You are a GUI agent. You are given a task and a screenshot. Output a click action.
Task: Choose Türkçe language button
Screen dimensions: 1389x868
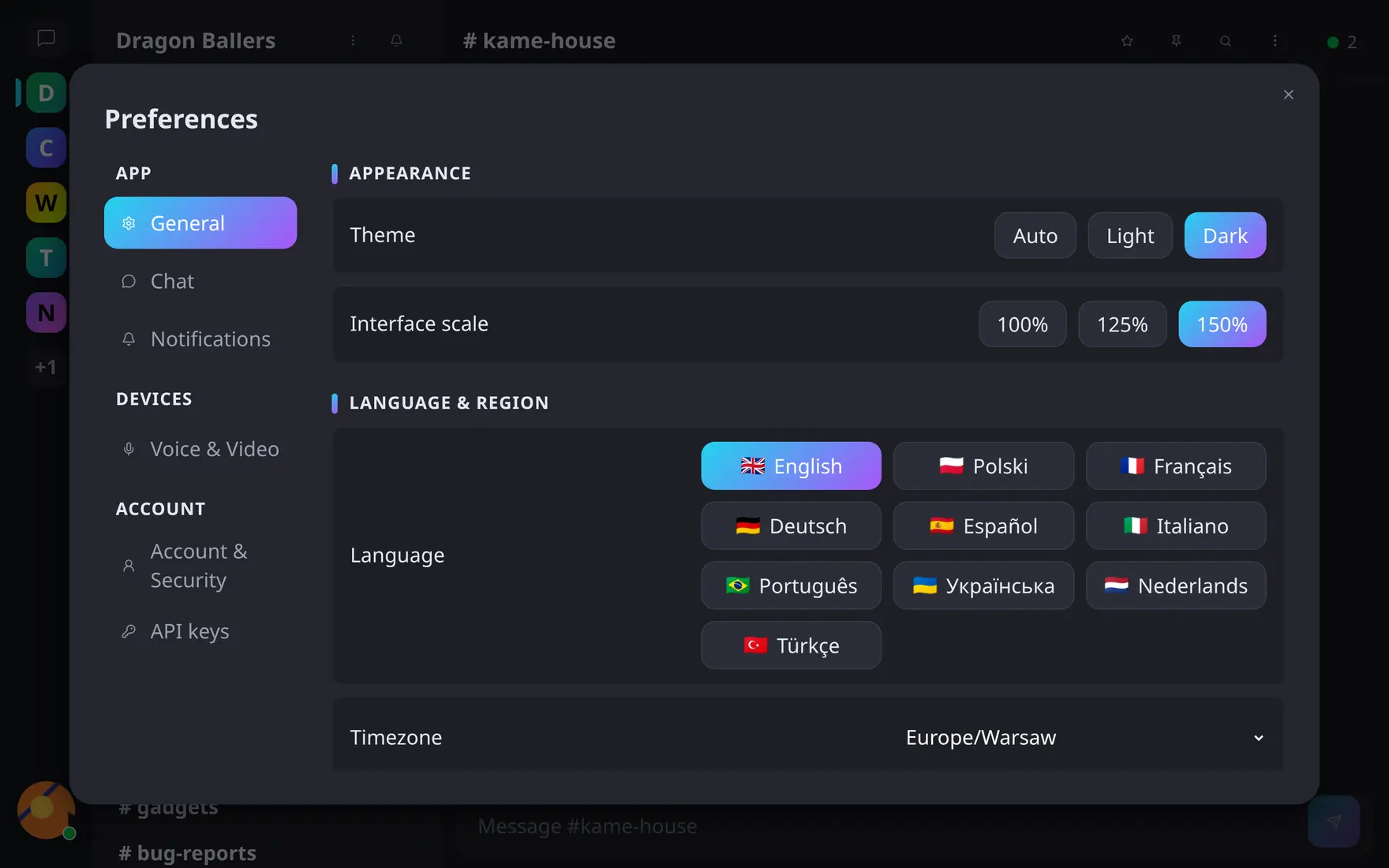coord(791,645)
